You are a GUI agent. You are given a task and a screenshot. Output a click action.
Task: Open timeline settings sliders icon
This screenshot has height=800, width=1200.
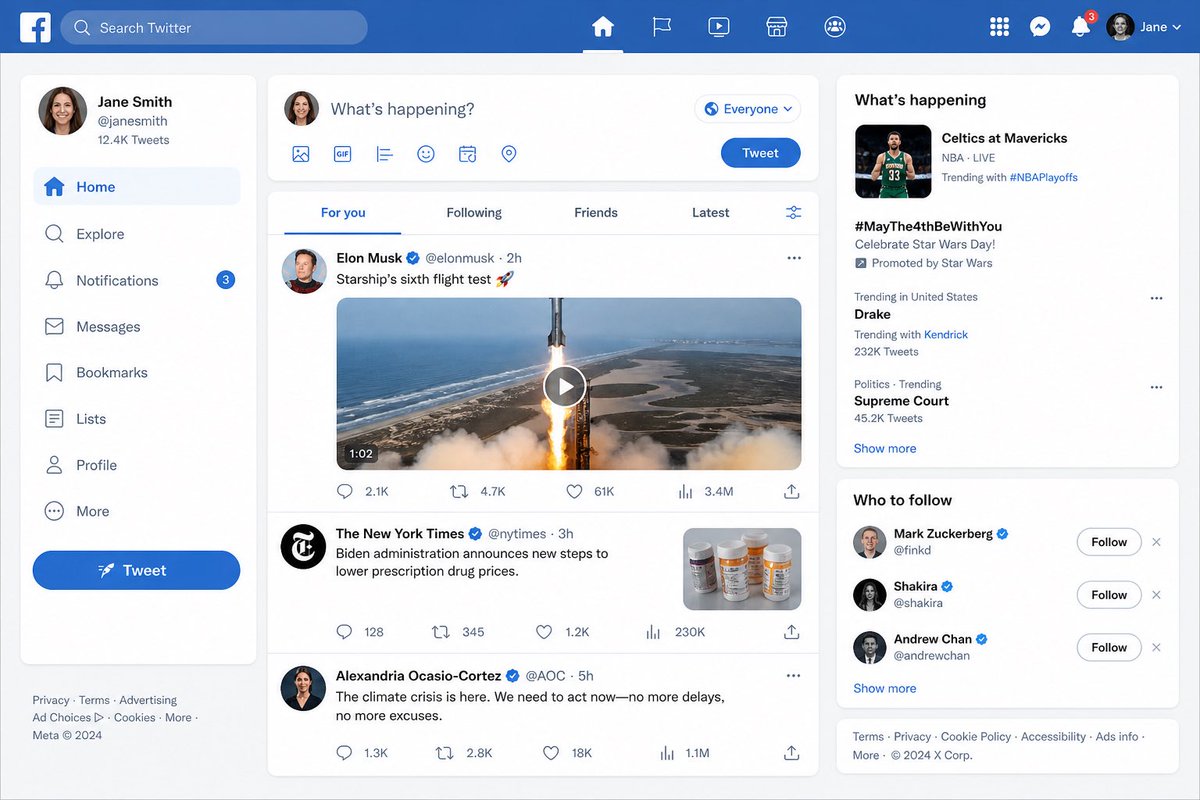pos(794,212)
